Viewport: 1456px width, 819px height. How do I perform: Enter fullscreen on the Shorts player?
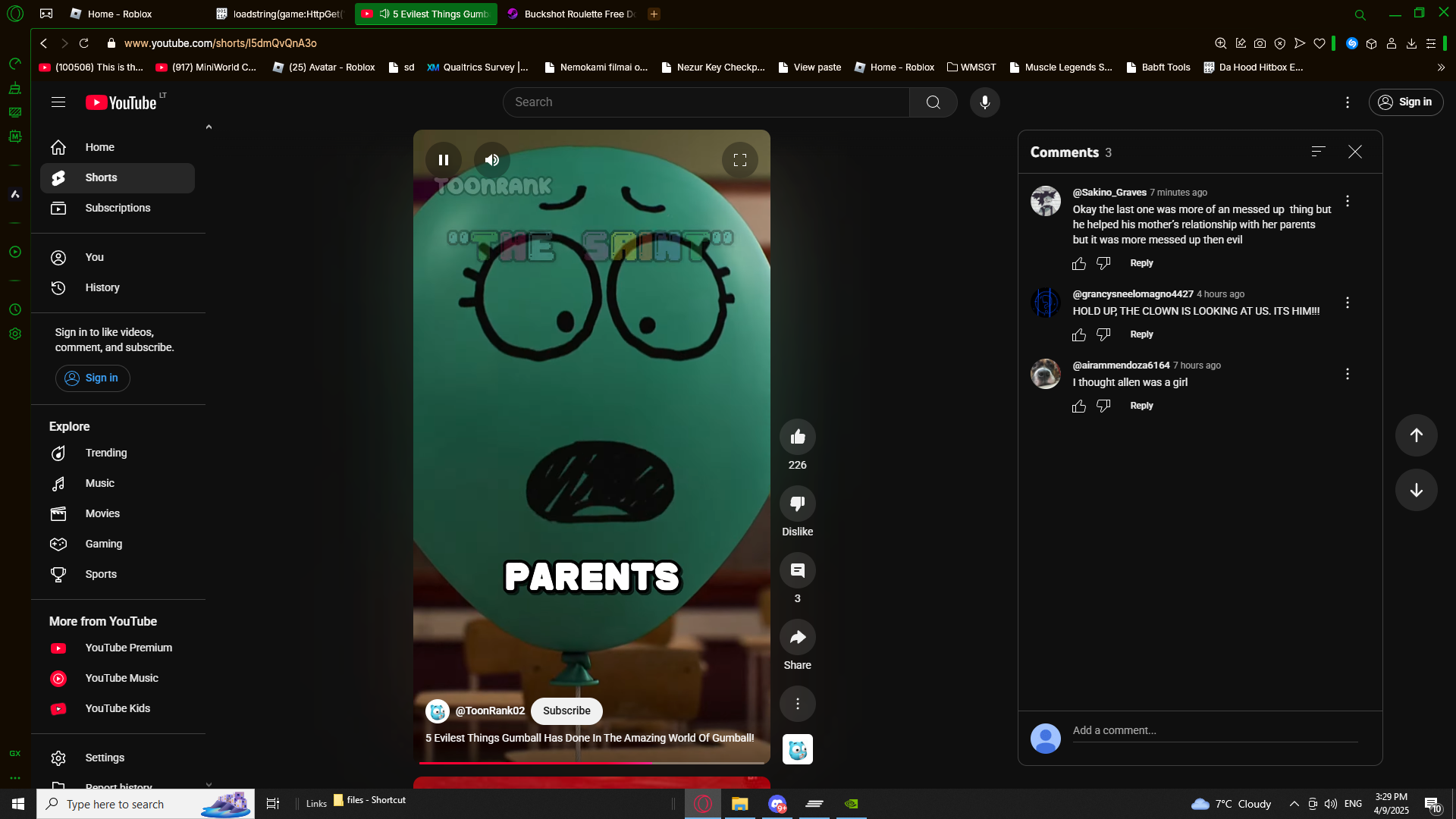(x=740, y=160)
